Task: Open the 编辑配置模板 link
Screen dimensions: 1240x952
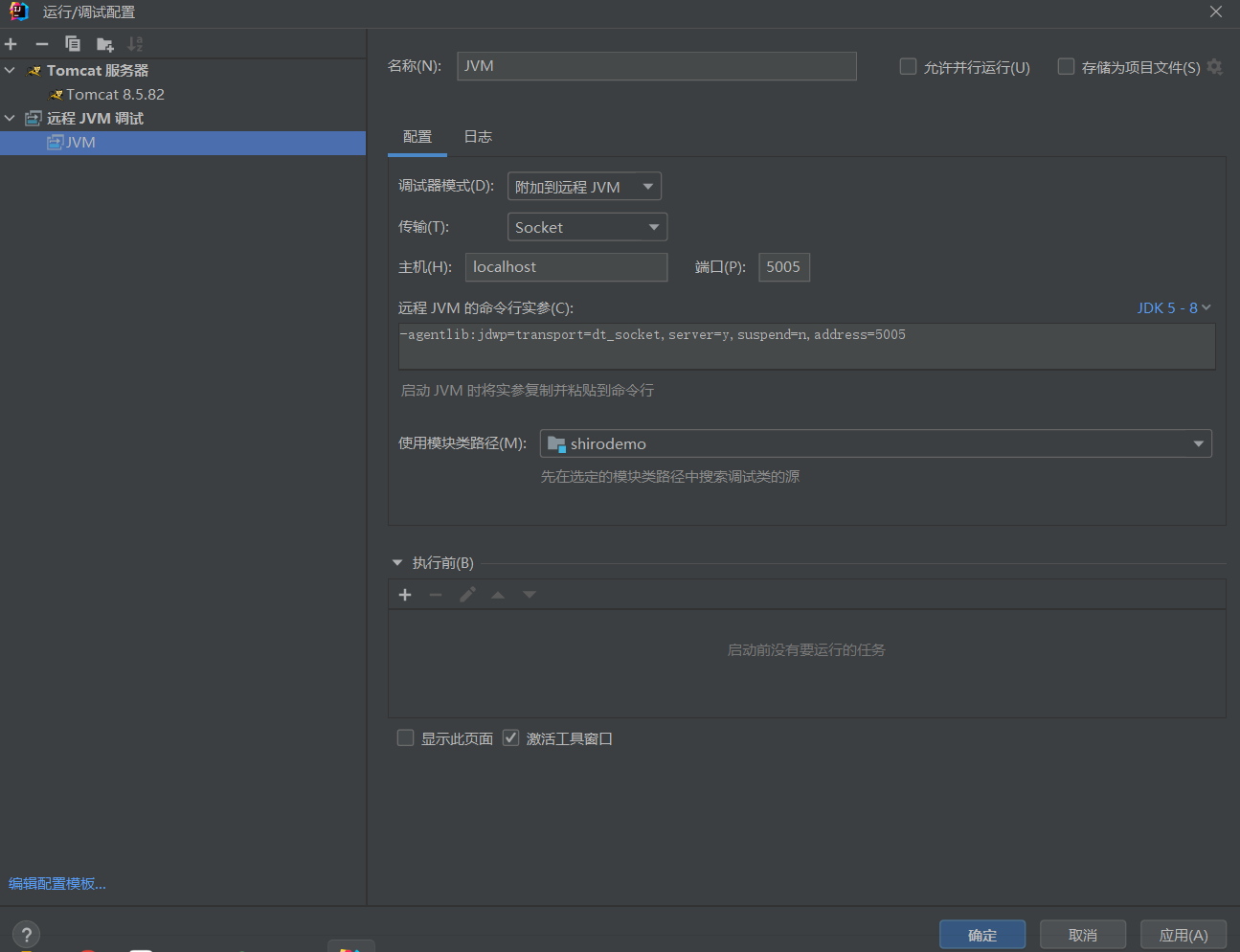Action: point(57,884)
